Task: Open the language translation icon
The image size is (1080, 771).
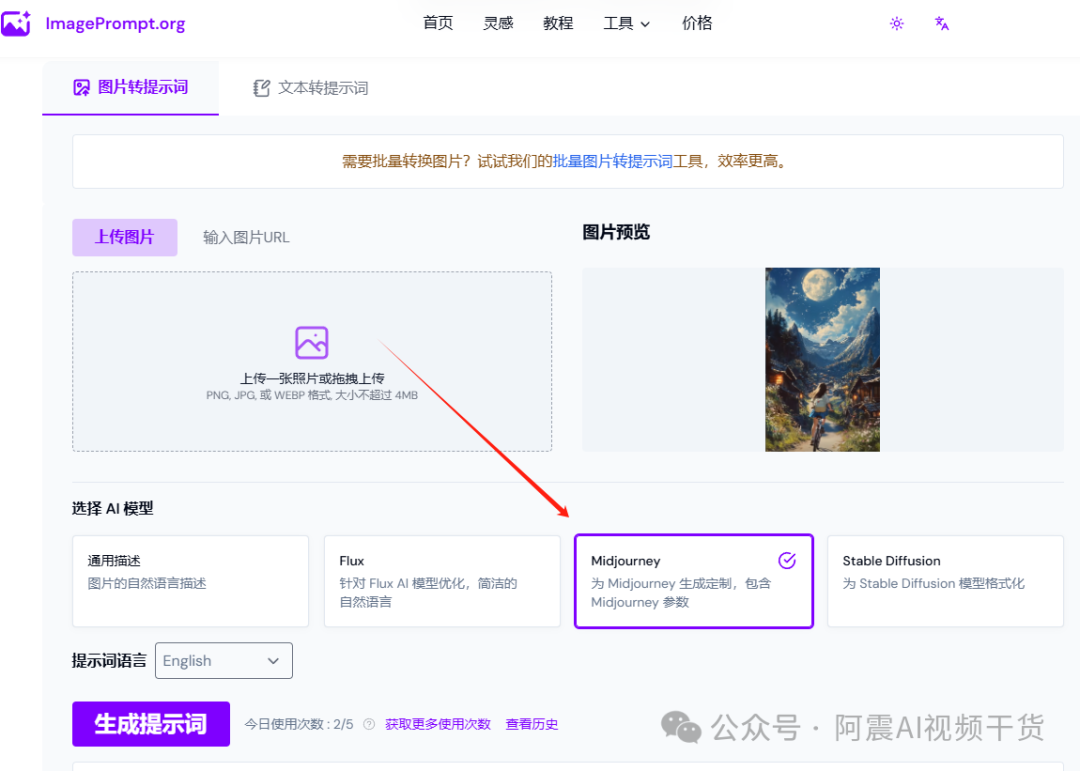Action: [941, 23]
